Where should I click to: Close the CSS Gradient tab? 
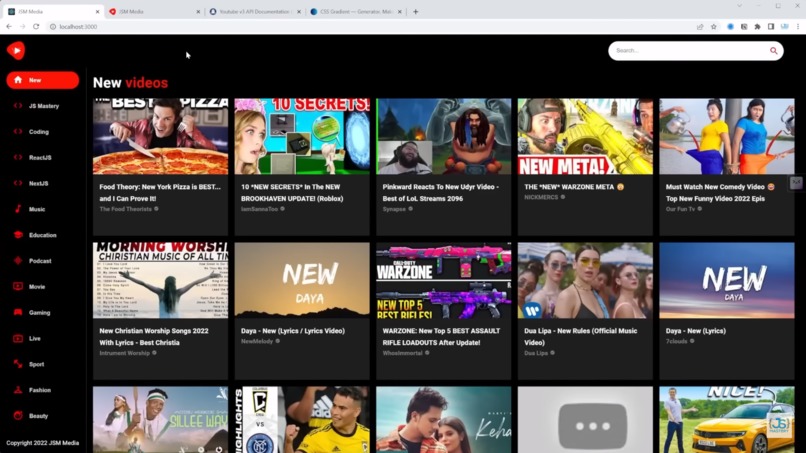tap(399, 11)
